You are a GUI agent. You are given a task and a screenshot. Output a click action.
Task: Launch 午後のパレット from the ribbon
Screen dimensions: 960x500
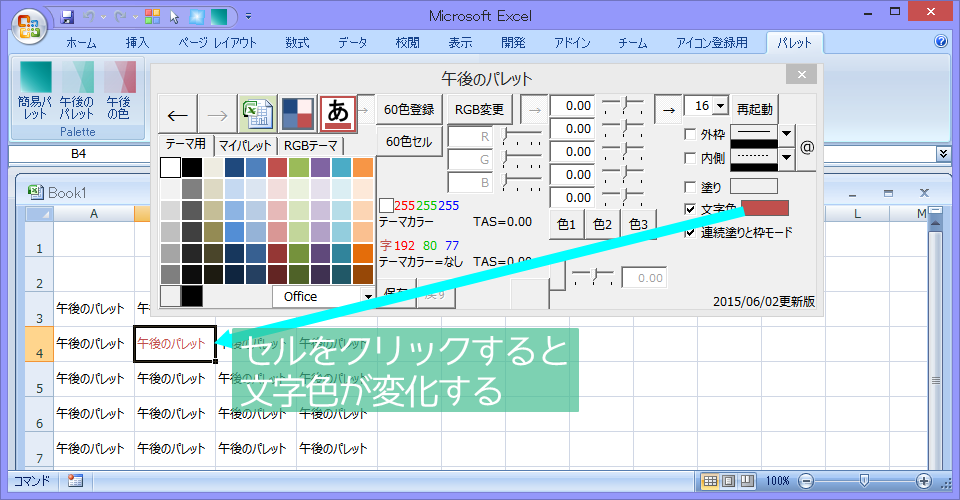(x=77, y=90)
